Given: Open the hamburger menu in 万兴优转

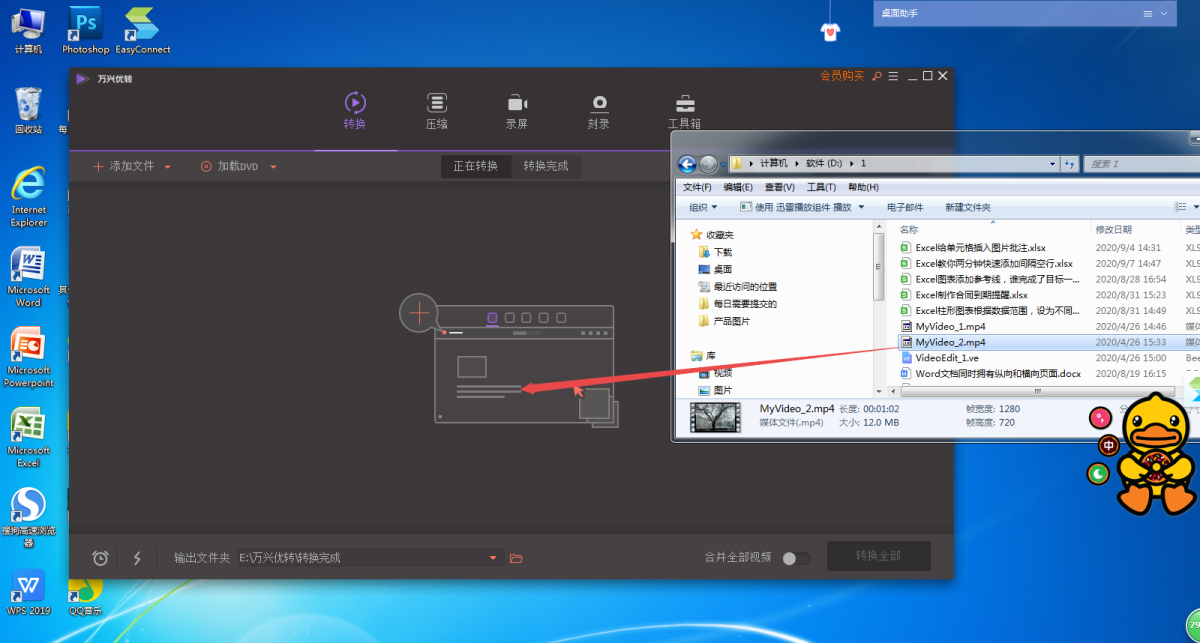Looking at the screenshot, I should [893, 76].
